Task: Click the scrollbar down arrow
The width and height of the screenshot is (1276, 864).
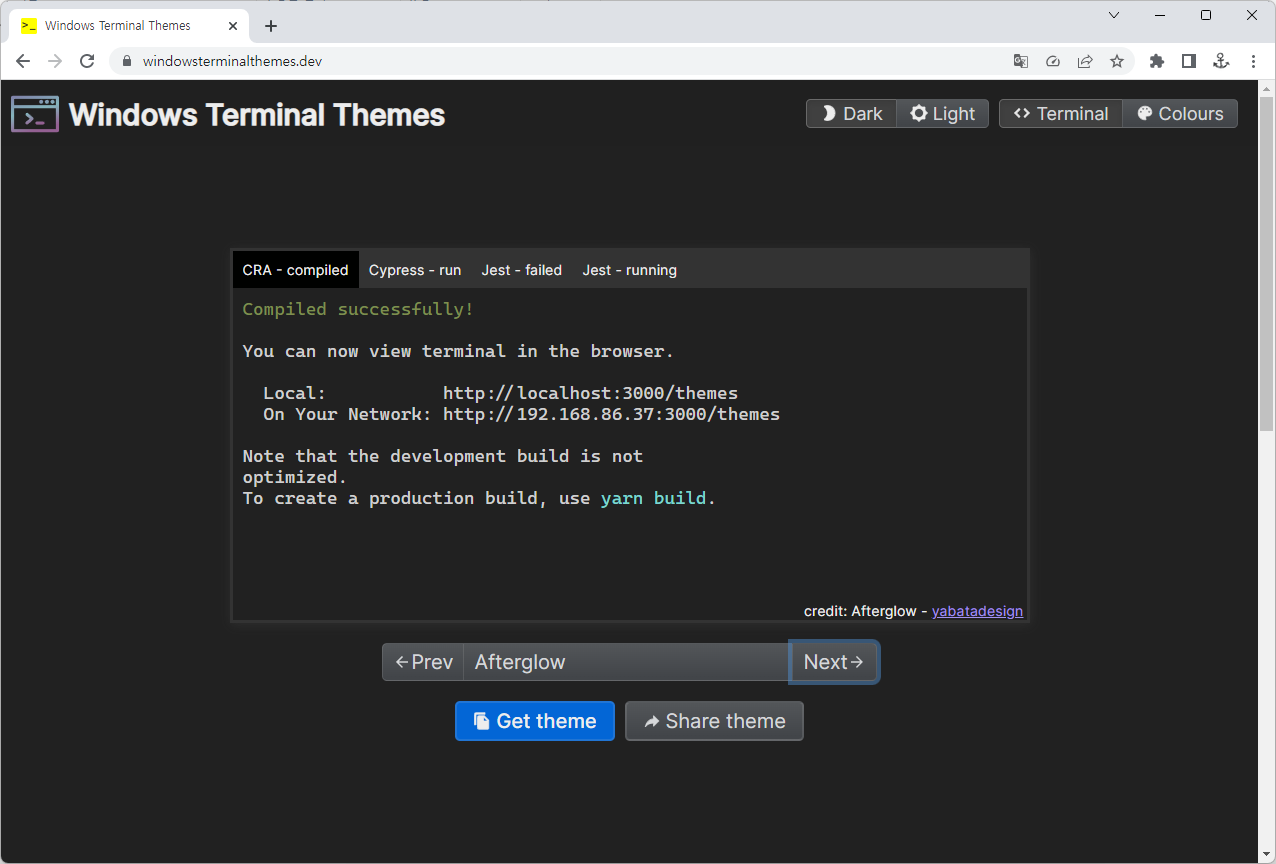Action: point(1266,855)
